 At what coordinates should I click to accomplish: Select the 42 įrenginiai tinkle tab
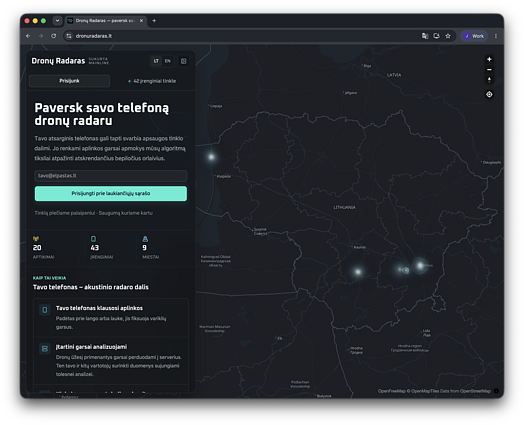coord(152,81)
